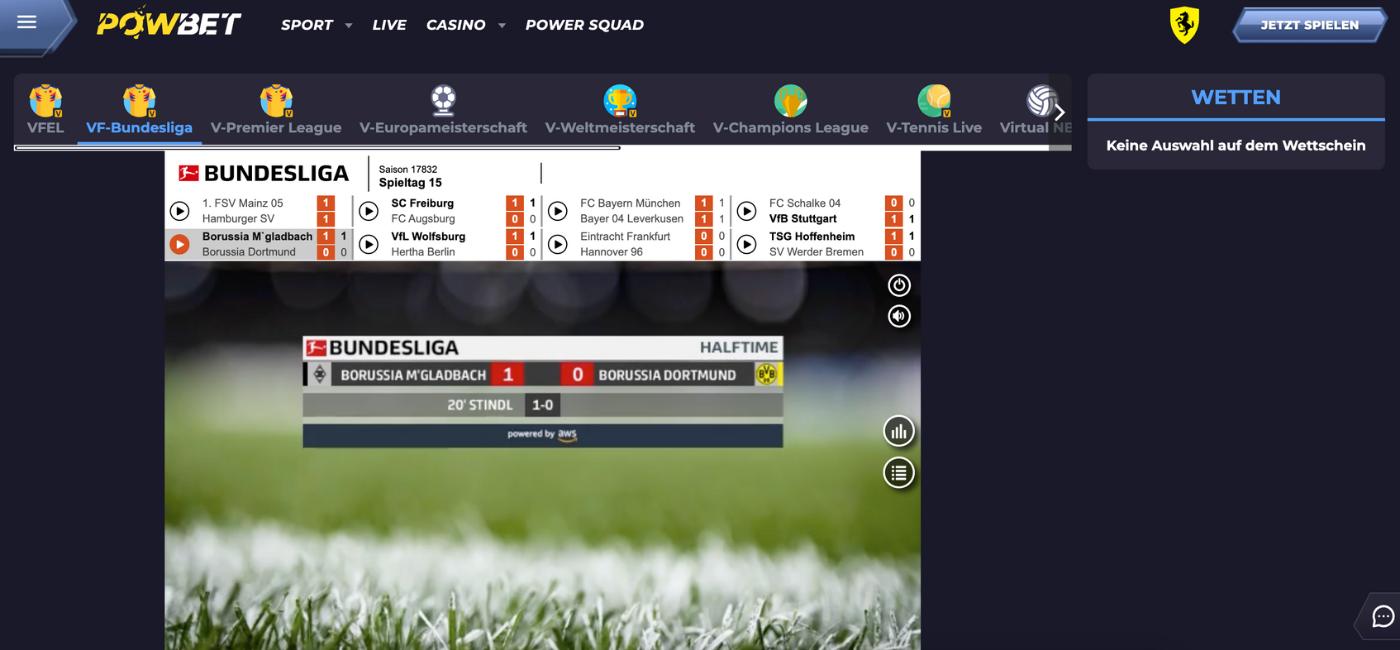Play the Hoffenheim vs Werder Bremen match

(746, 244)
